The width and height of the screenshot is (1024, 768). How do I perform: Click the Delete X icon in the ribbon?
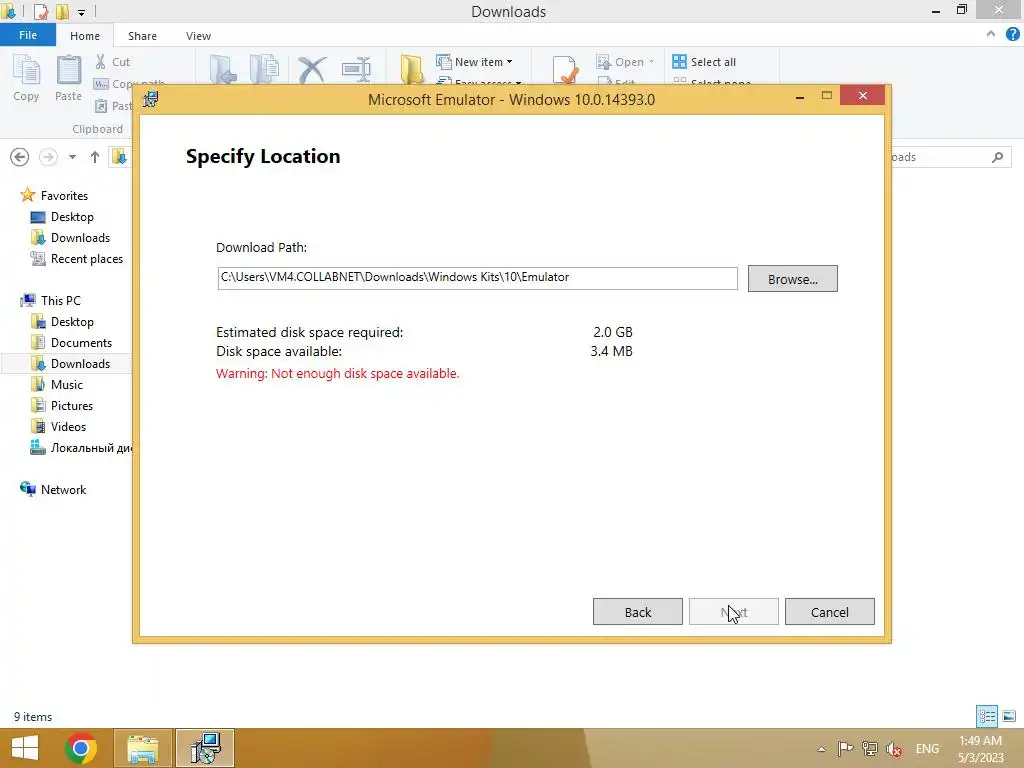coord(312,69)
